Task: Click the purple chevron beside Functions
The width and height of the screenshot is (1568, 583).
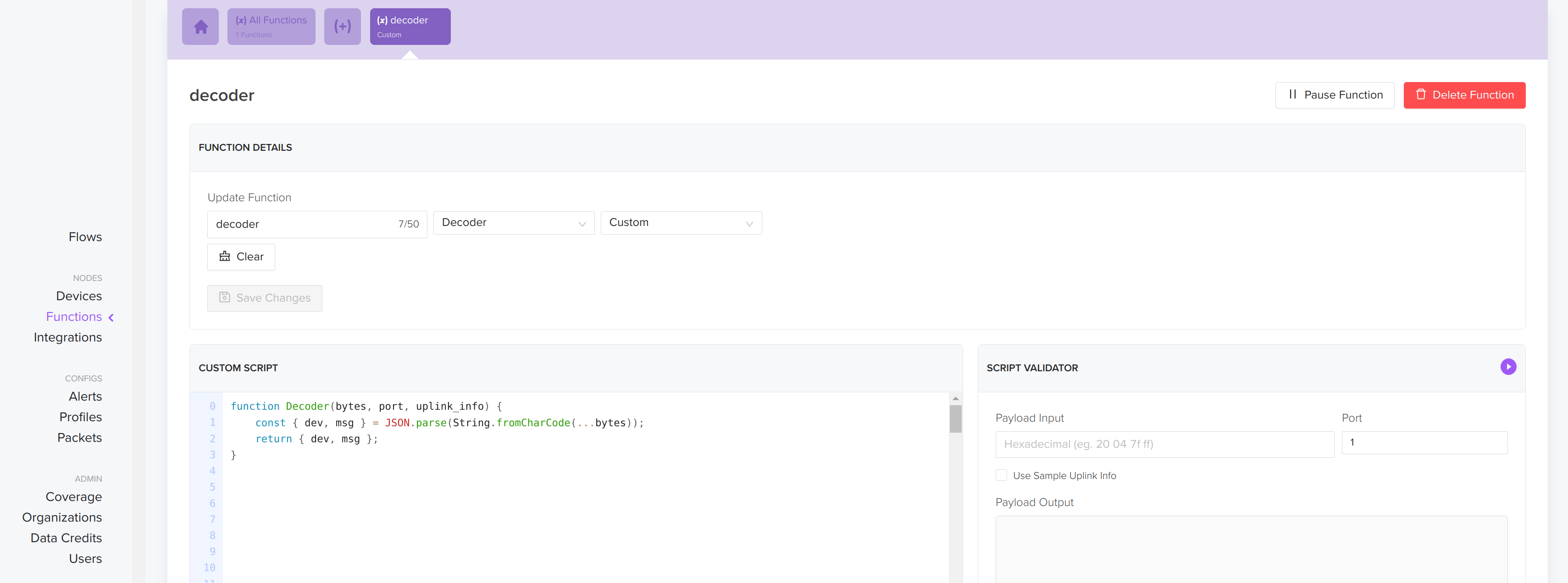Action: (x=111, y=318)
